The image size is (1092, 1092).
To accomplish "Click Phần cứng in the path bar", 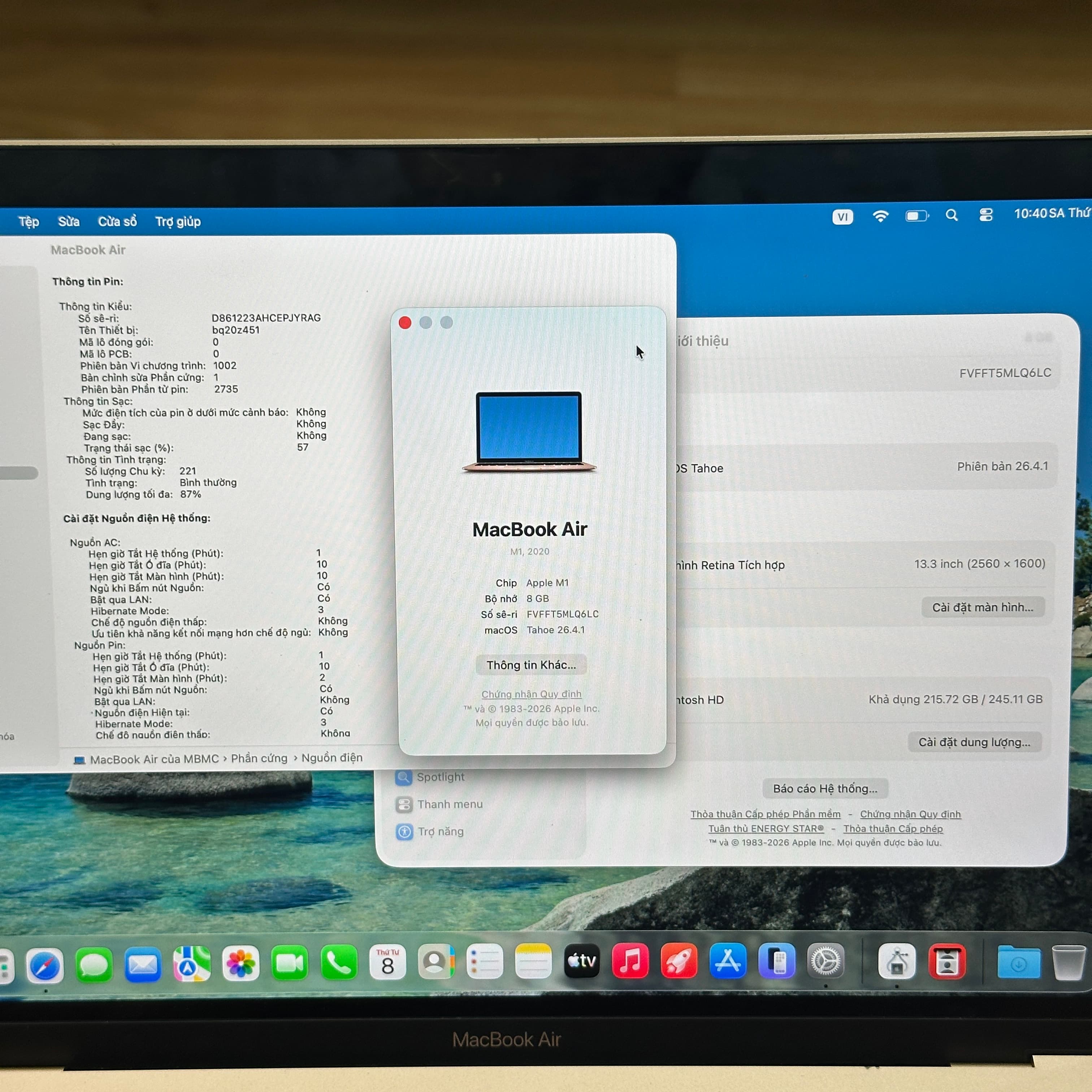I will click(259, 759).
